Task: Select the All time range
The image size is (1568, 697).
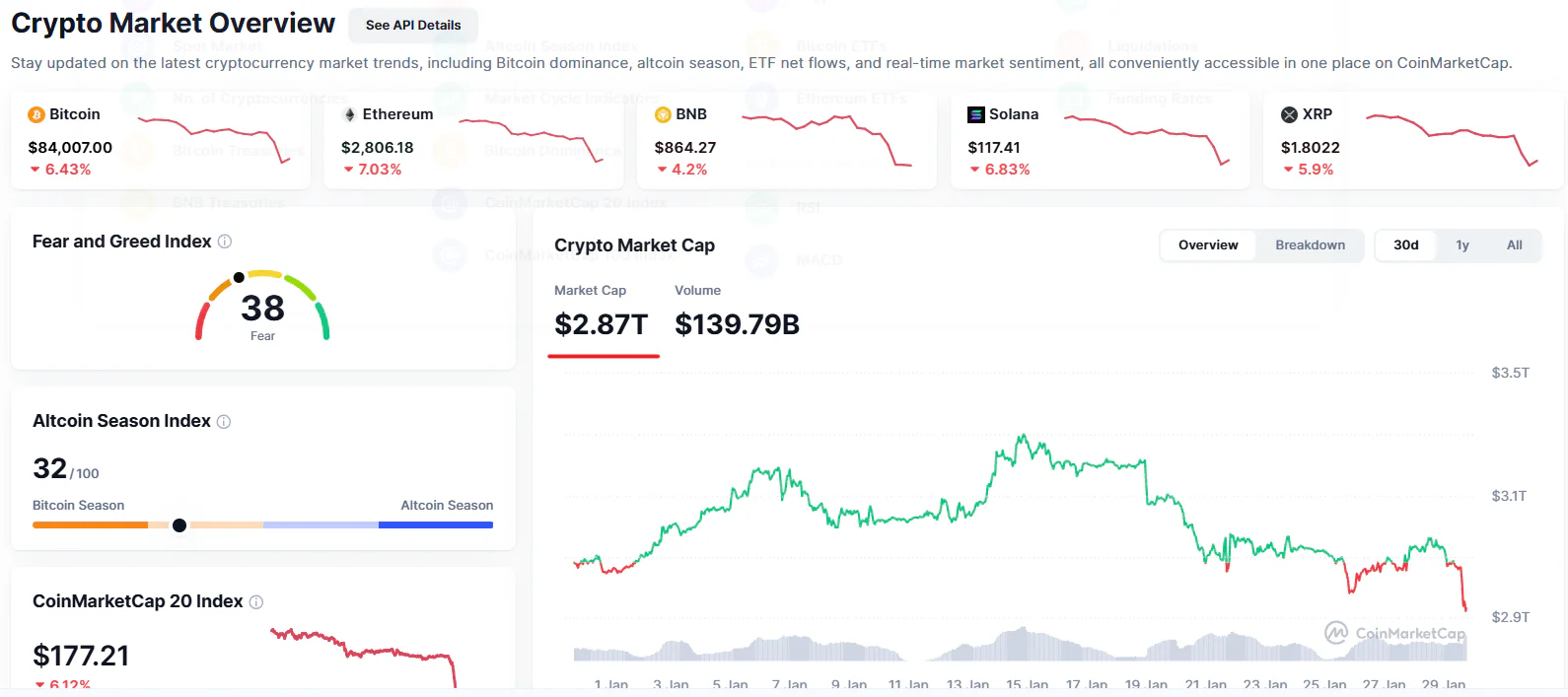Action: (1514, 245)
